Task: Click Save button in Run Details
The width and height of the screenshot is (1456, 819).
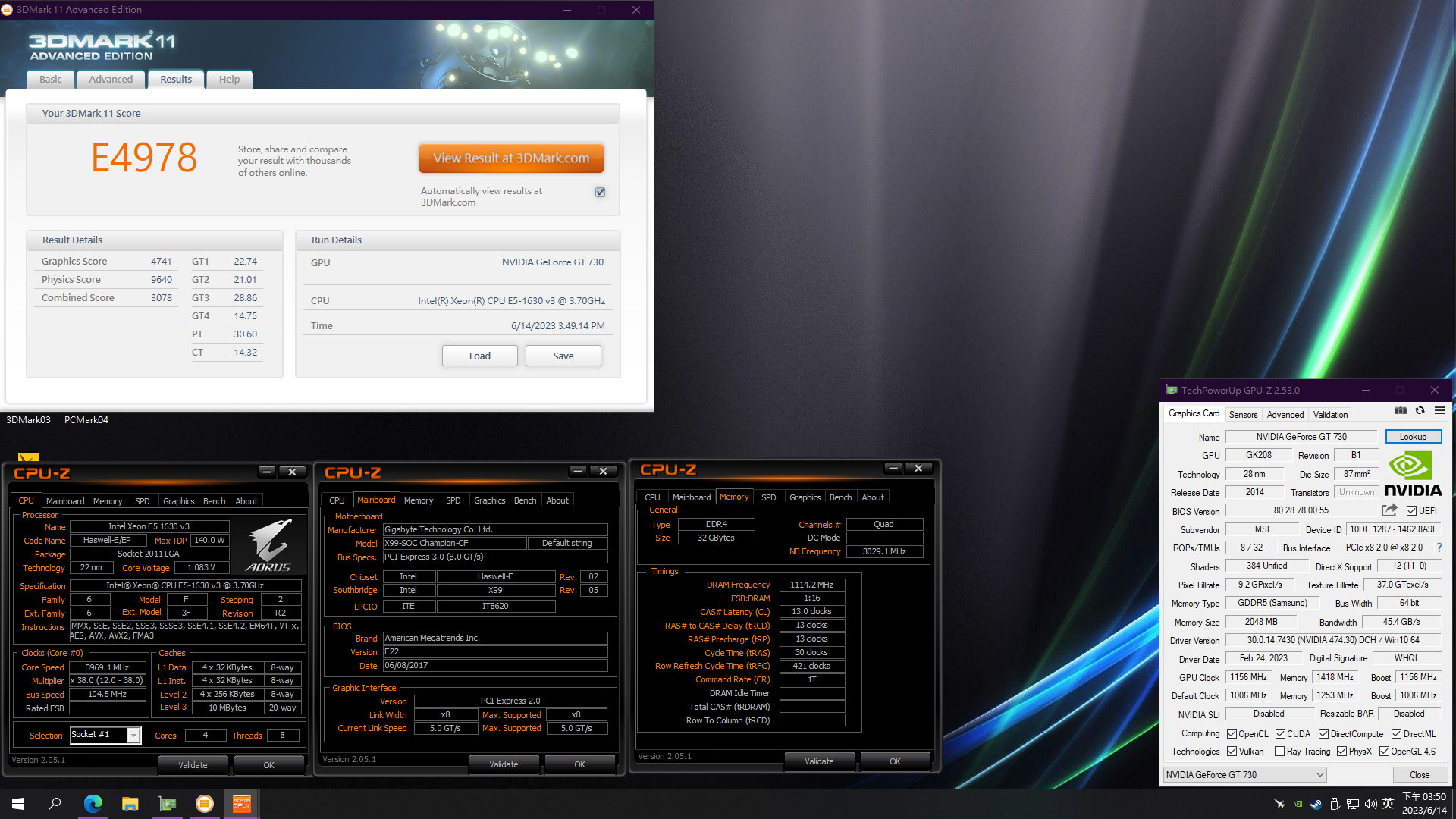Action: tap(563, 356)
